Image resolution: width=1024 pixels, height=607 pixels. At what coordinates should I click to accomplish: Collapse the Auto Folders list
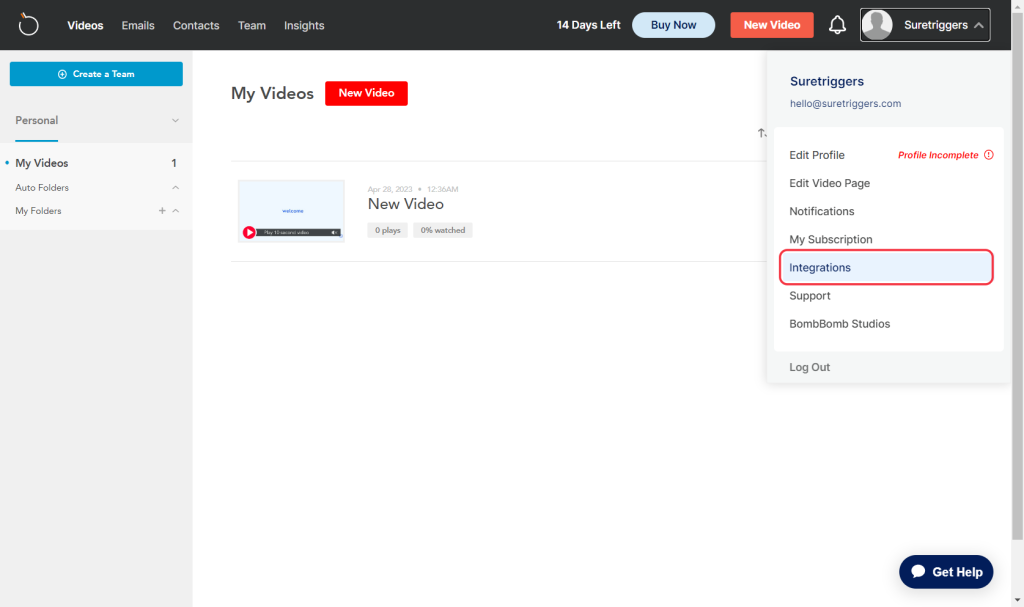click(x=175, y=188)
